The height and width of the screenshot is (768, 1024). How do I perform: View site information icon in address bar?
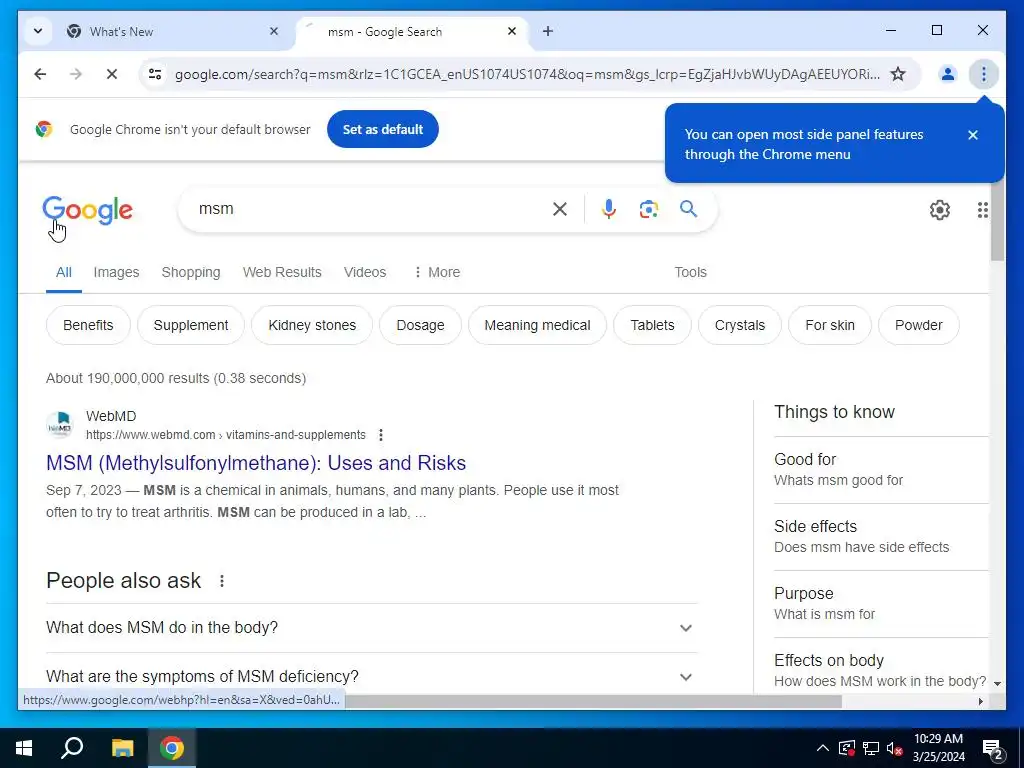tap(155, 74)
